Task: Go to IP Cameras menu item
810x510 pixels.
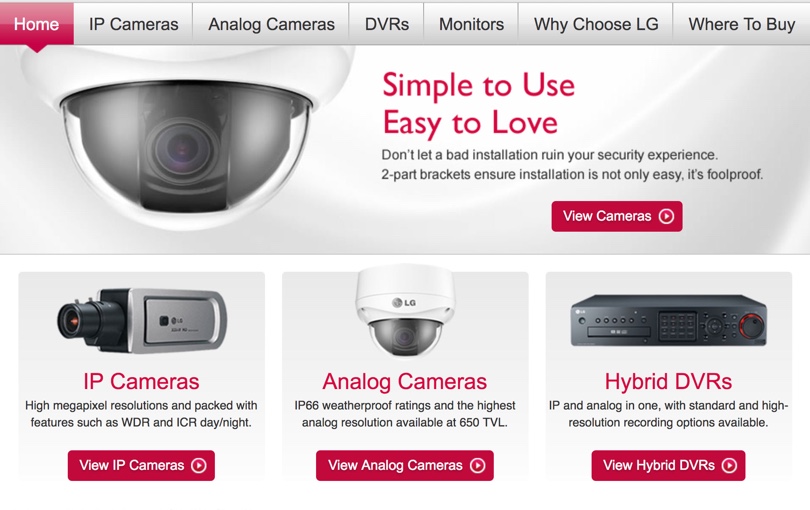Action: click(133, 24)
